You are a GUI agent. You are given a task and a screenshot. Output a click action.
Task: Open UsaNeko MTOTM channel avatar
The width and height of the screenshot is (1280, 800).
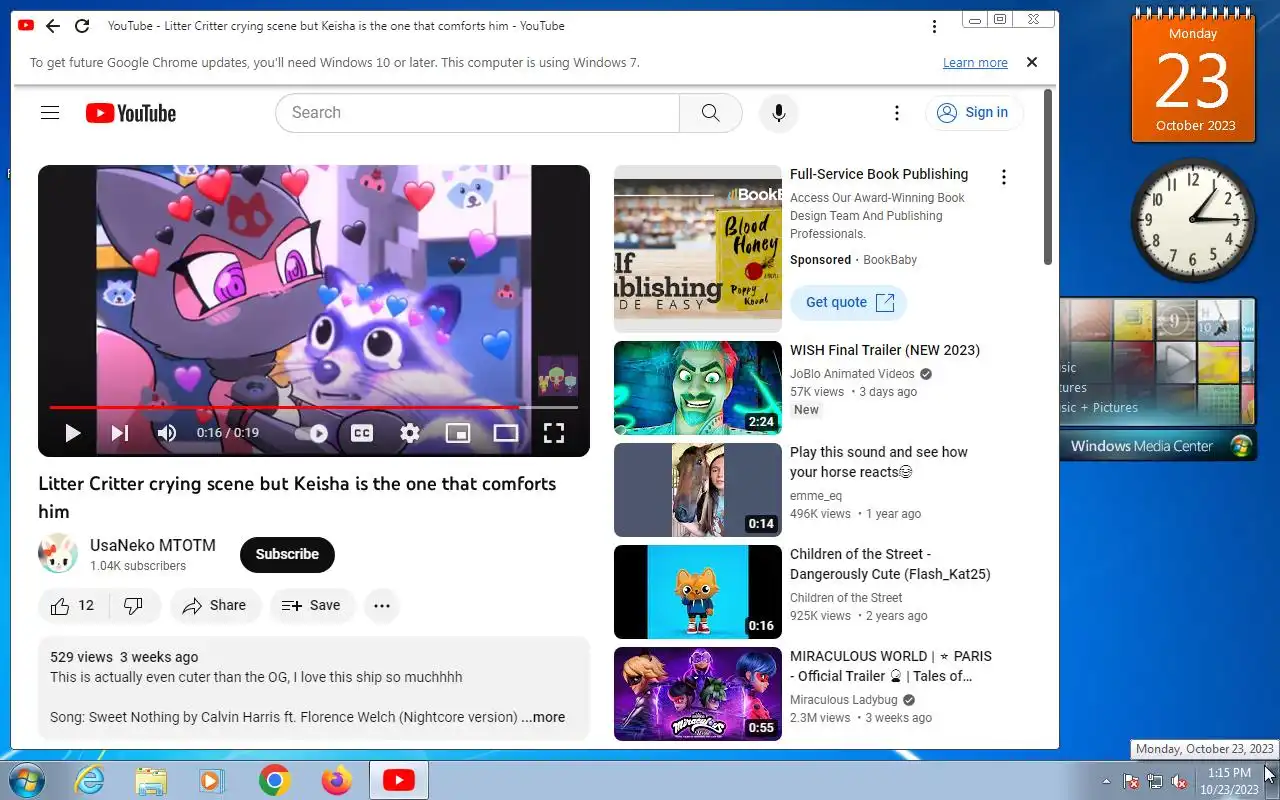pos(58,554)
